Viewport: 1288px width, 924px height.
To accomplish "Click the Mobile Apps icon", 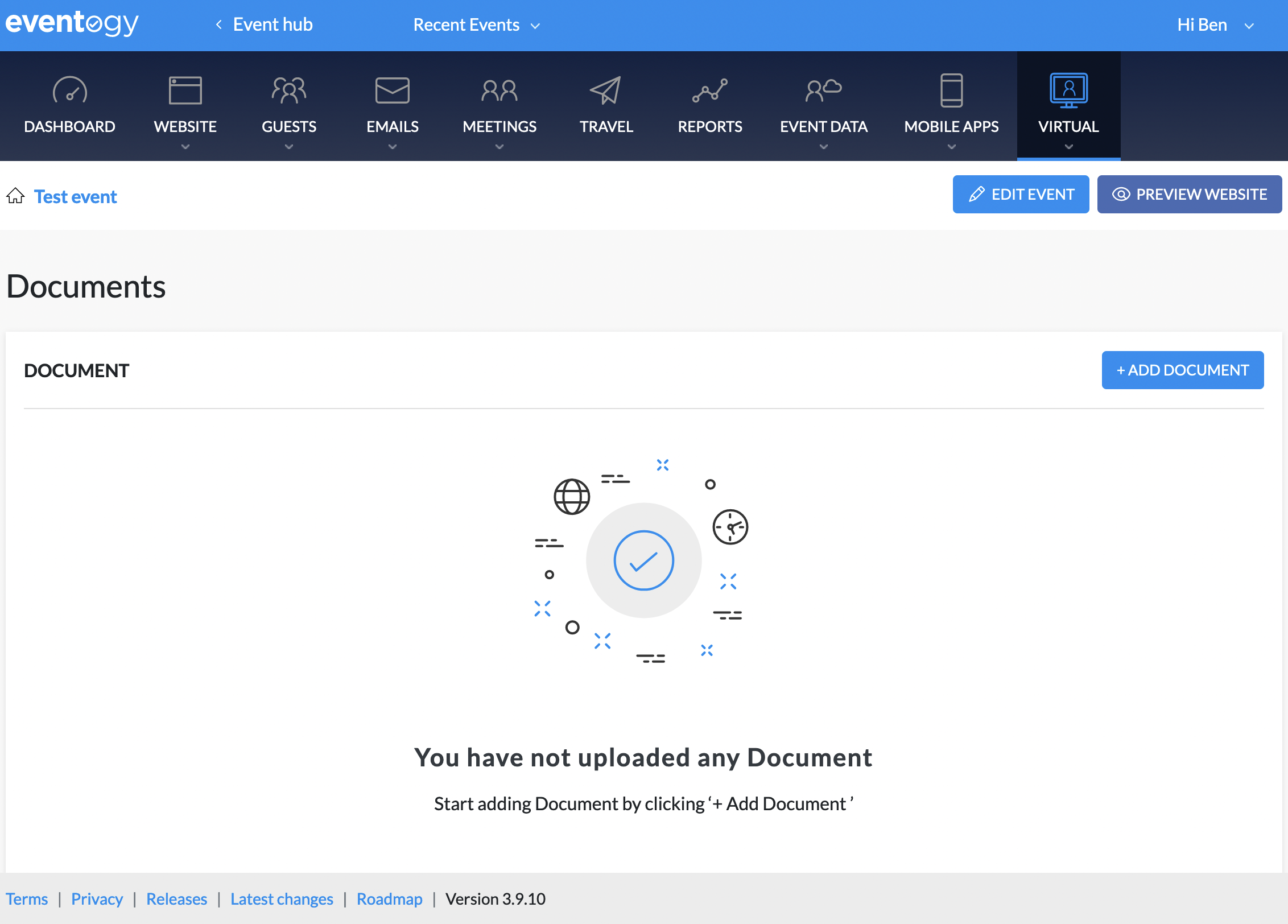I will [x=951, y=91].
